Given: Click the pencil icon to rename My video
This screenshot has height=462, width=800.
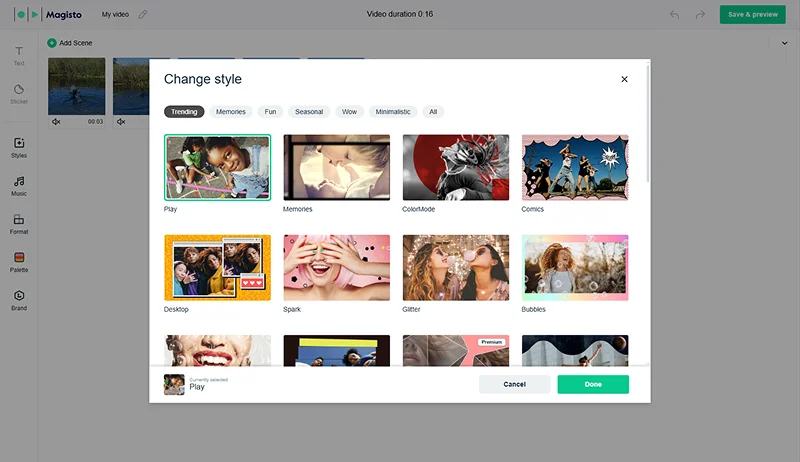Looking at the screenshot, I should coord(143,15).
